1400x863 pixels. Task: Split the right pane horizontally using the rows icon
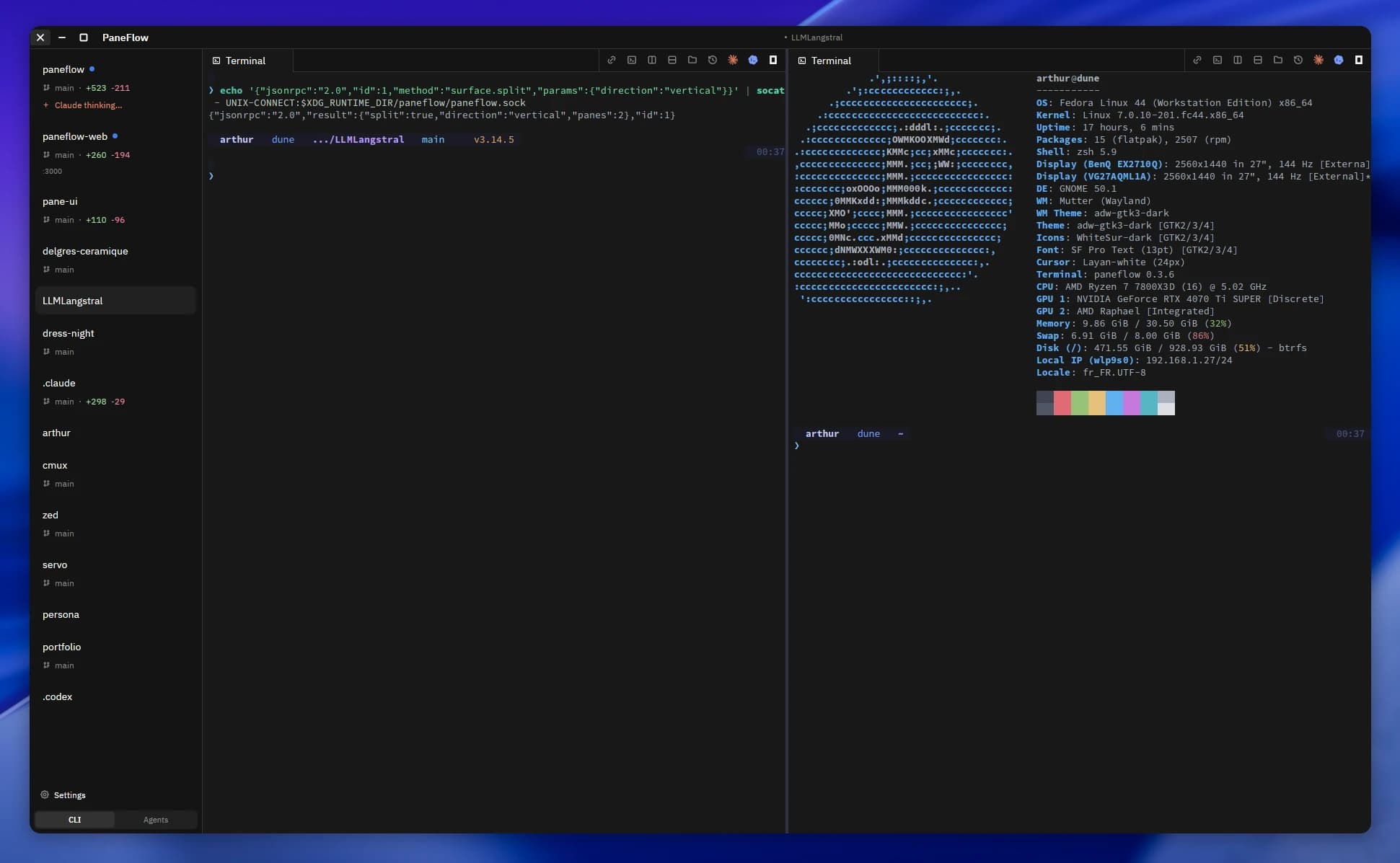(1258, 61)
